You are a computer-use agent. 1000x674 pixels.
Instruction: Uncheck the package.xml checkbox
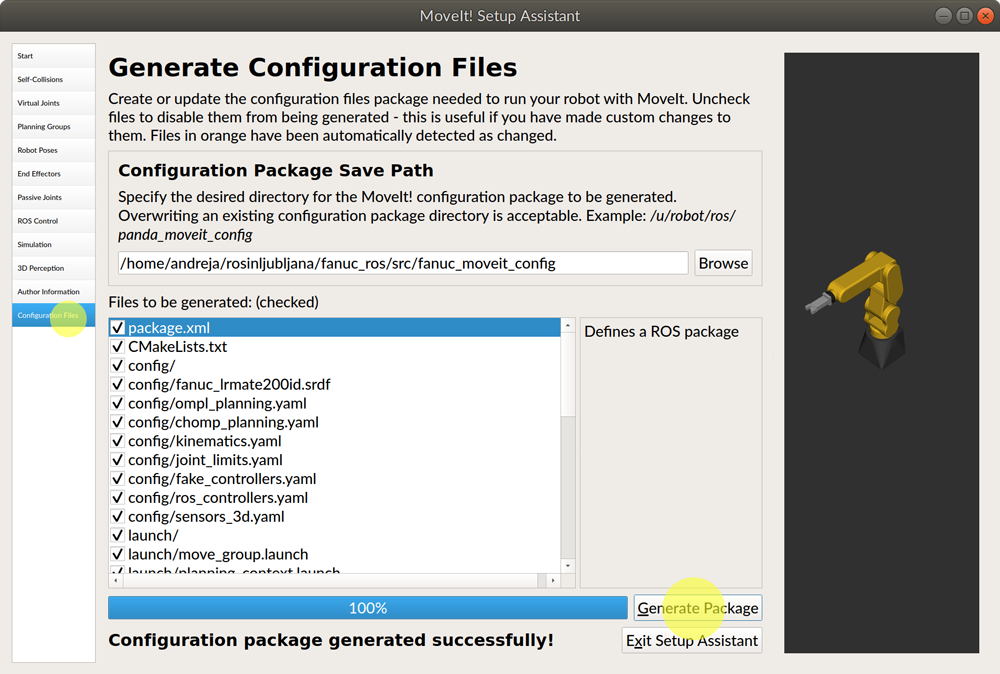click(x=118, y=328)
